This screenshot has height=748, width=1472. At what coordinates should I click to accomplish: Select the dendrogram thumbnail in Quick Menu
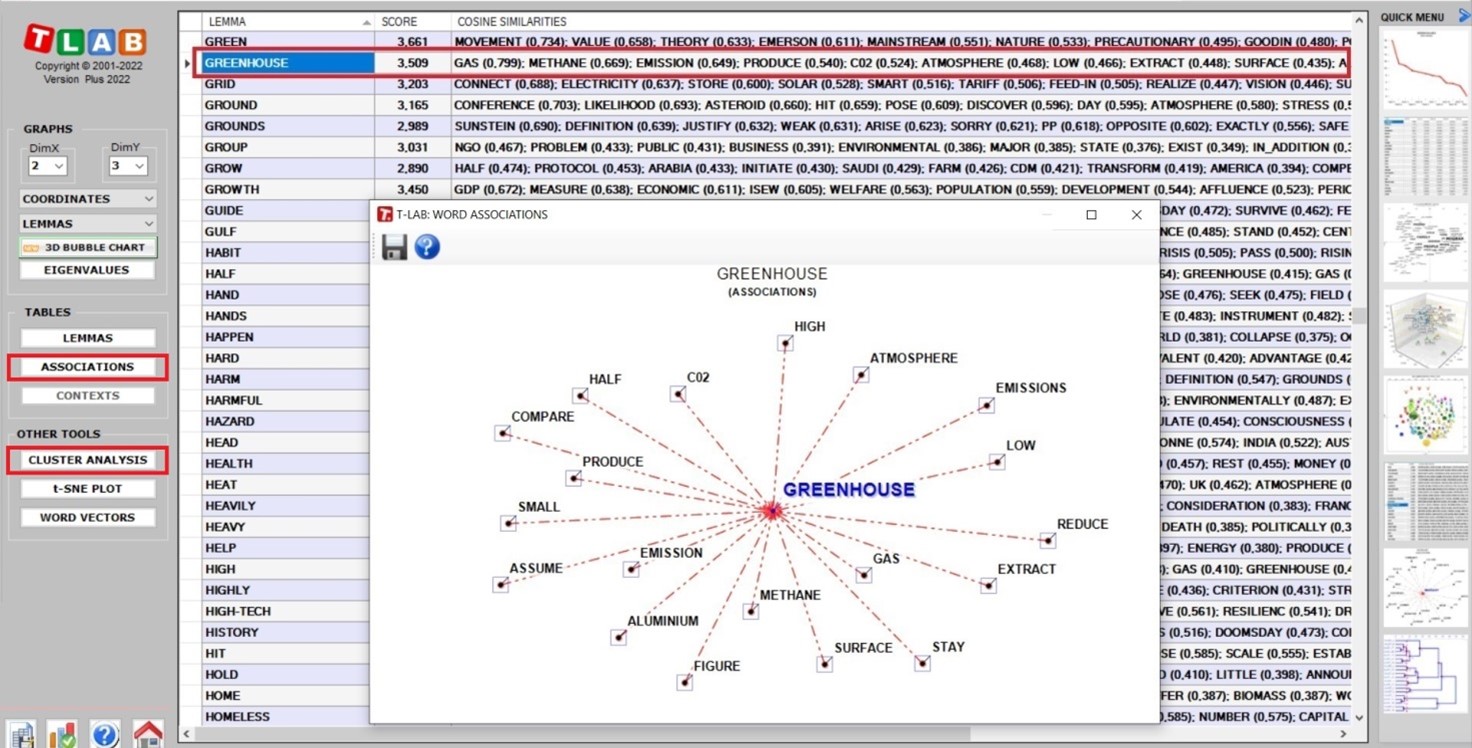[x=1425, y=676]
